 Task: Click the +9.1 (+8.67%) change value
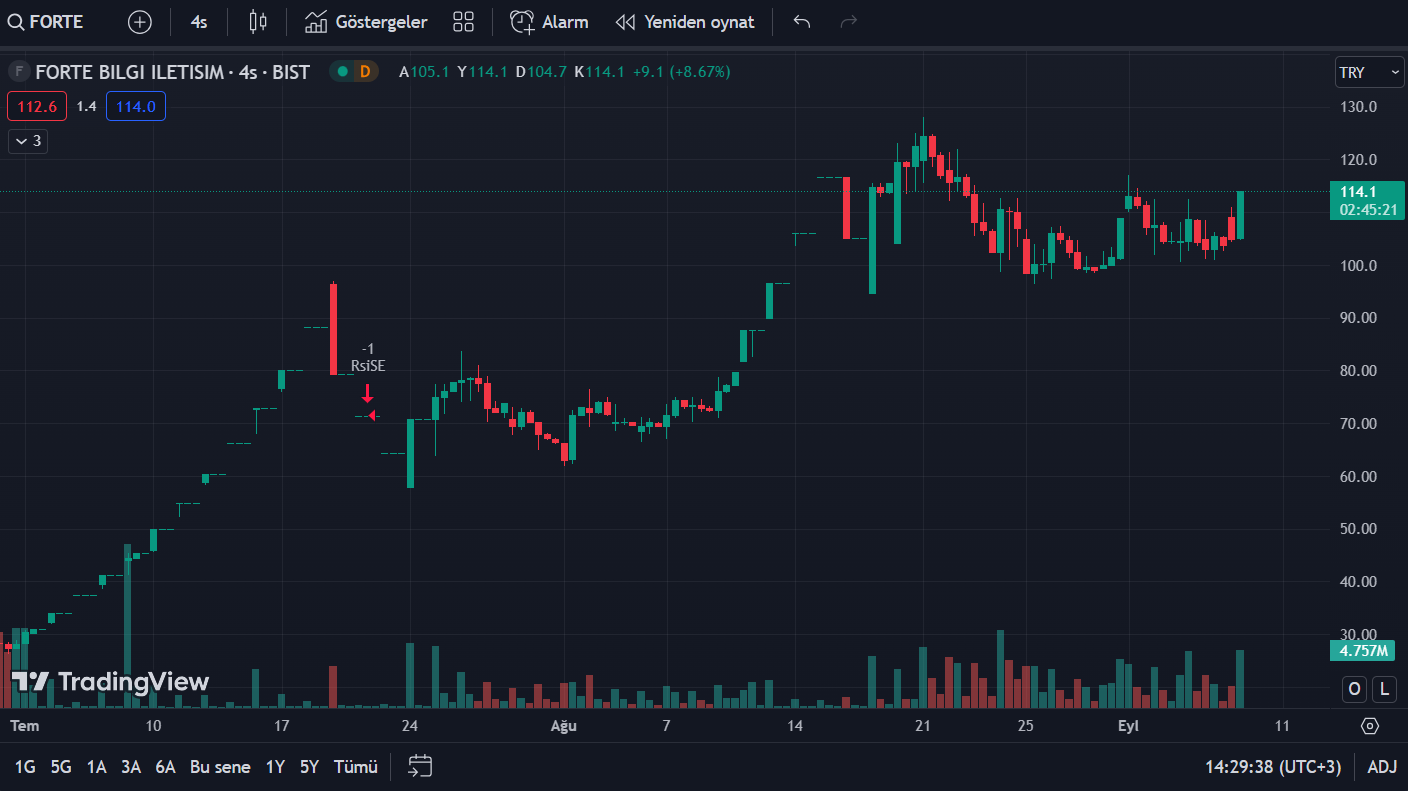tap(681, 72)
